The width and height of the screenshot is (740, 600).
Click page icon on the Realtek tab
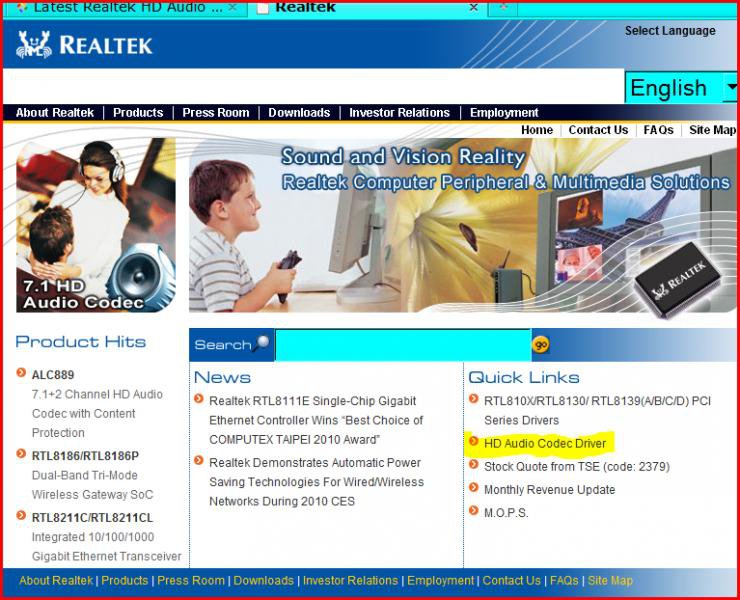pyautogui.click(x=263, y=8)
